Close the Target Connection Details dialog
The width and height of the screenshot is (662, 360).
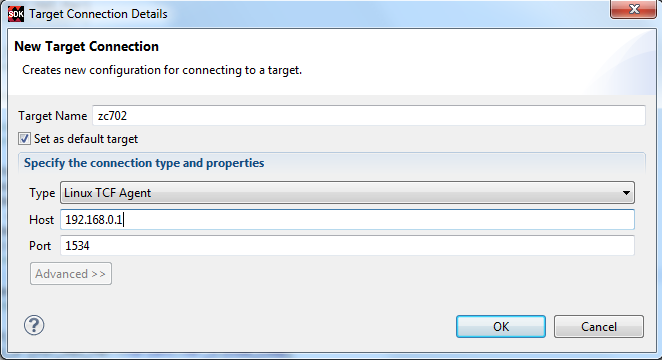[x=633, y=9]
